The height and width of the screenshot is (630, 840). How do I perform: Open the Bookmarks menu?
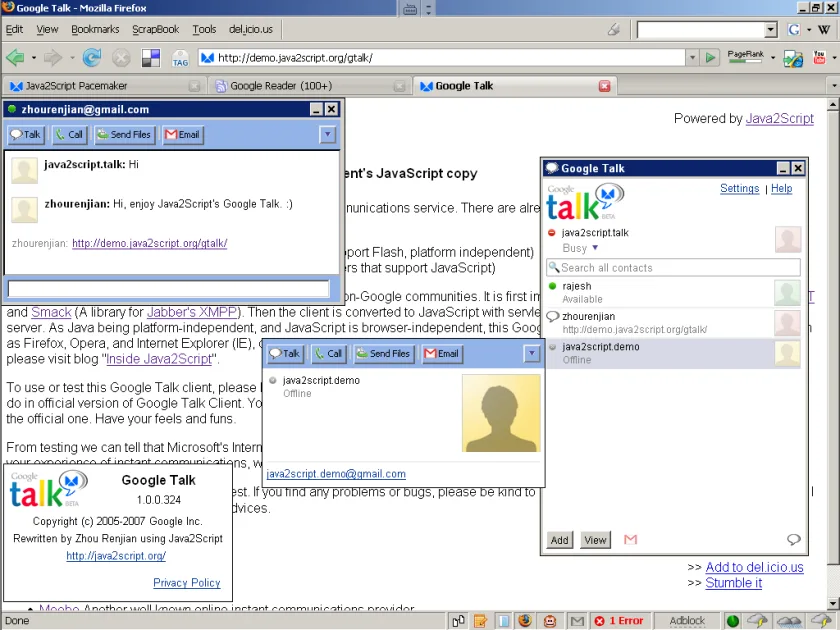pyautogui.click(x=95, y=29)
